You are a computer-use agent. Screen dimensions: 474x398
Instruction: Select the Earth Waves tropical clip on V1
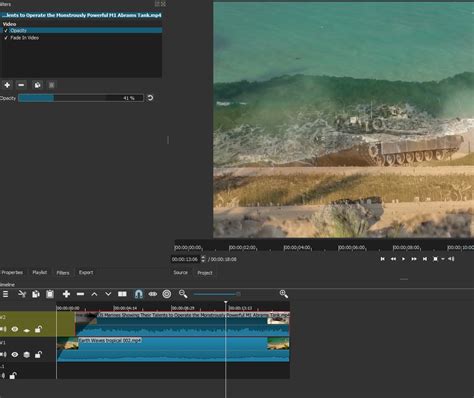(173, 349)
